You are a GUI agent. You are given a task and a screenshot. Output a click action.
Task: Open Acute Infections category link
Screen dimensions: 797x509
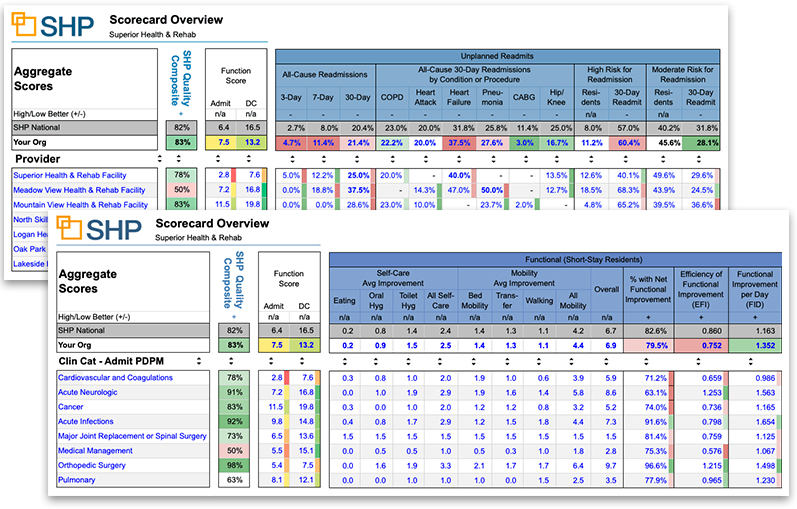click(x=86, y=422)
